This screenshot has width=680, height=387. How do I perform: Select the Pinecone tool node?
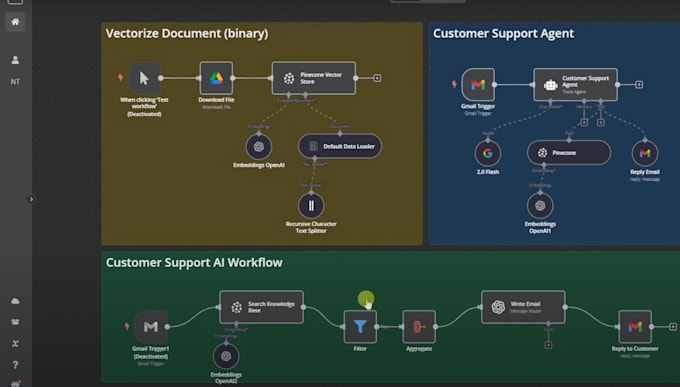(569, 153)
